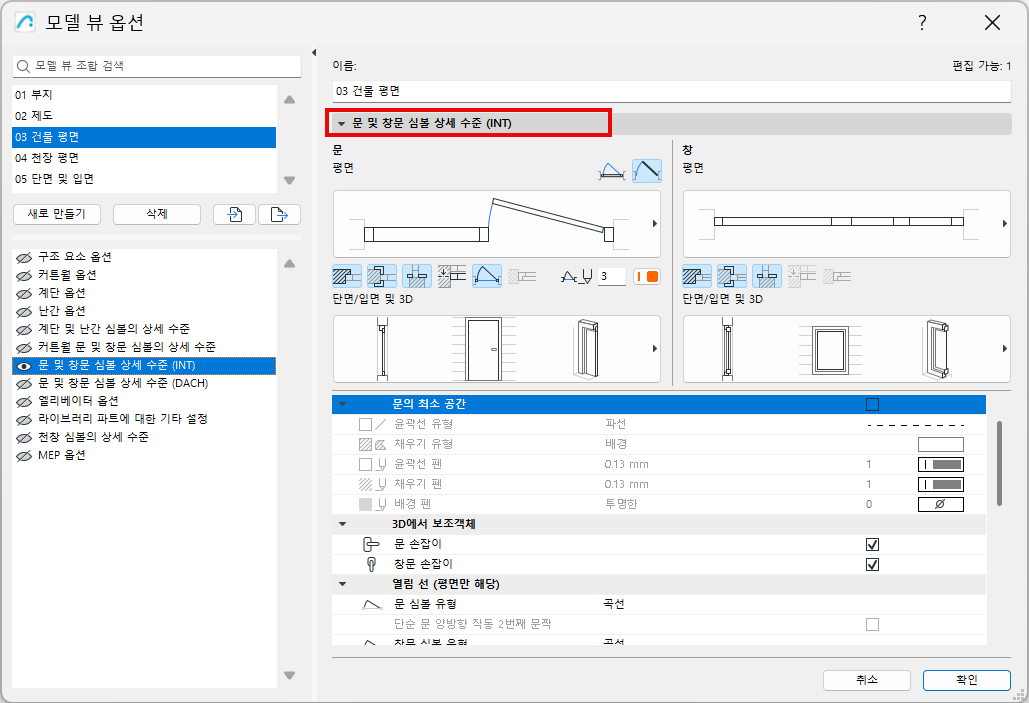
Task: Enable the 문의 최소 공간 checkbox
Action: tap(872, 404)
